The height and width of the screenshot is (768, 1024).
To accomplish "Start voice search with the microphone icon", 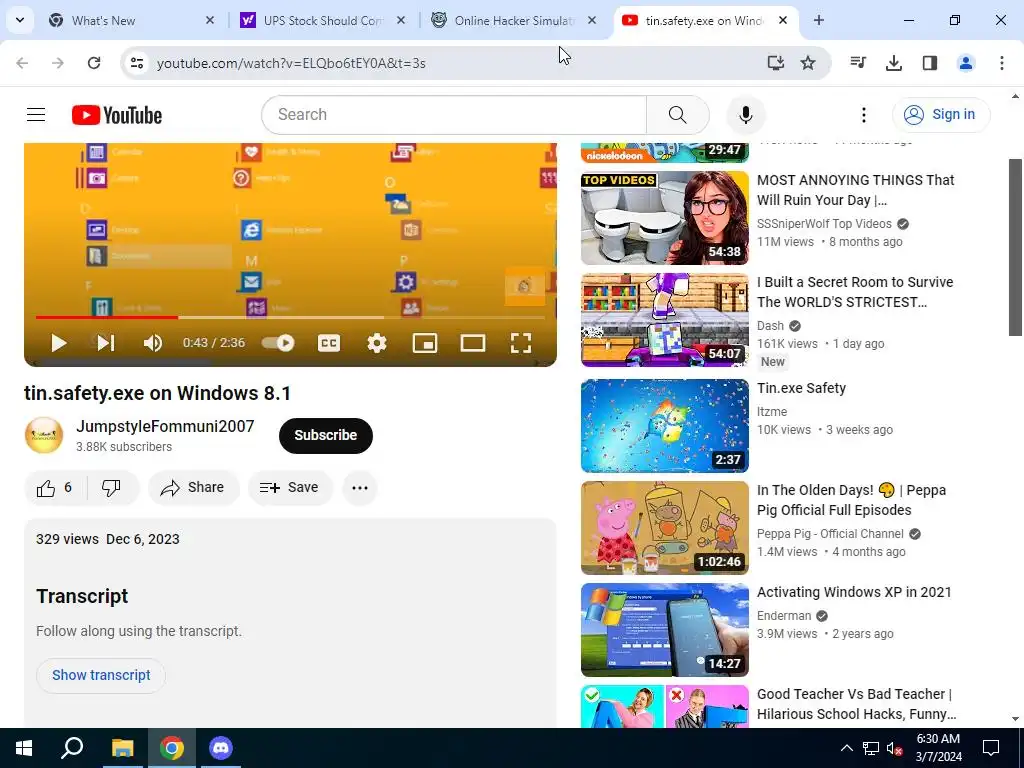I will point(746,115).
